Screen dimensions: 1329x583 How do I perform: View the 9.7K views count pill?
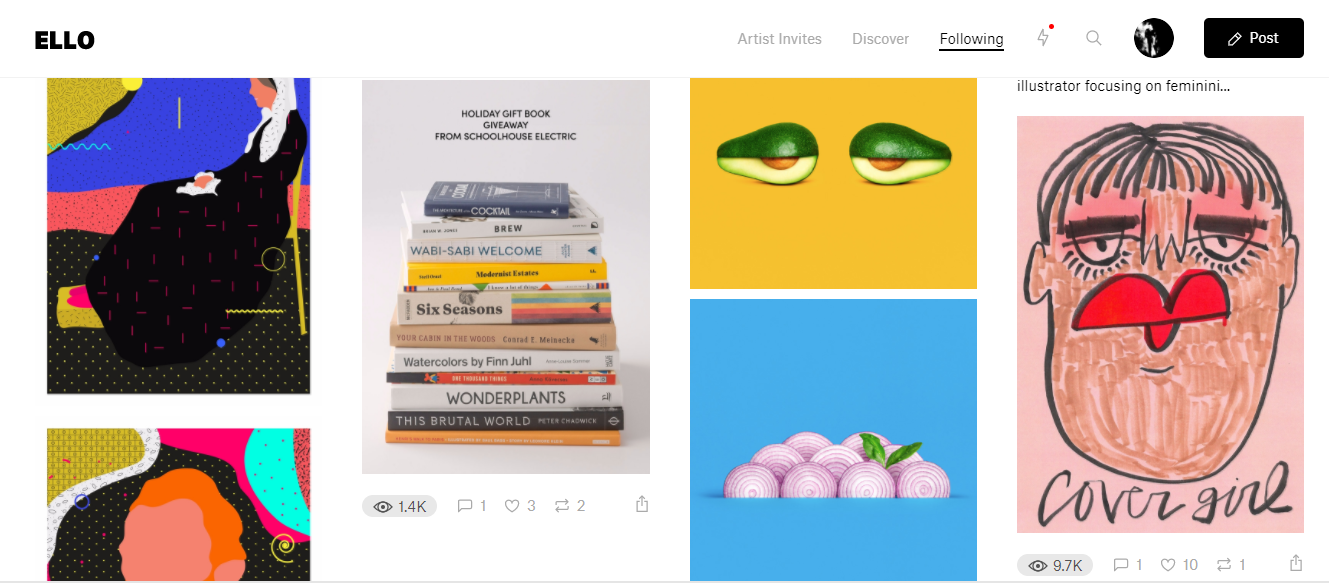point(1055,565)
